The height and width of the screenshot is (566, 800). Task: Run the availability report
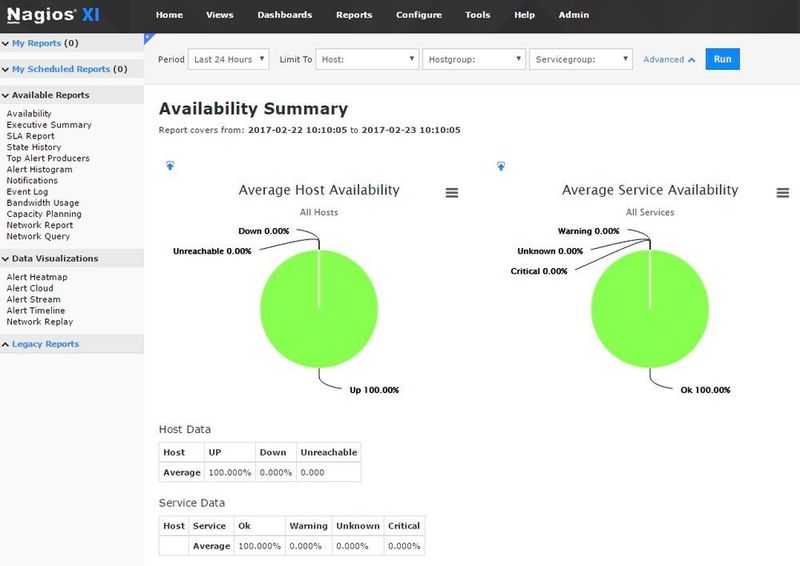pyautogui.click(x=722, y=59)
